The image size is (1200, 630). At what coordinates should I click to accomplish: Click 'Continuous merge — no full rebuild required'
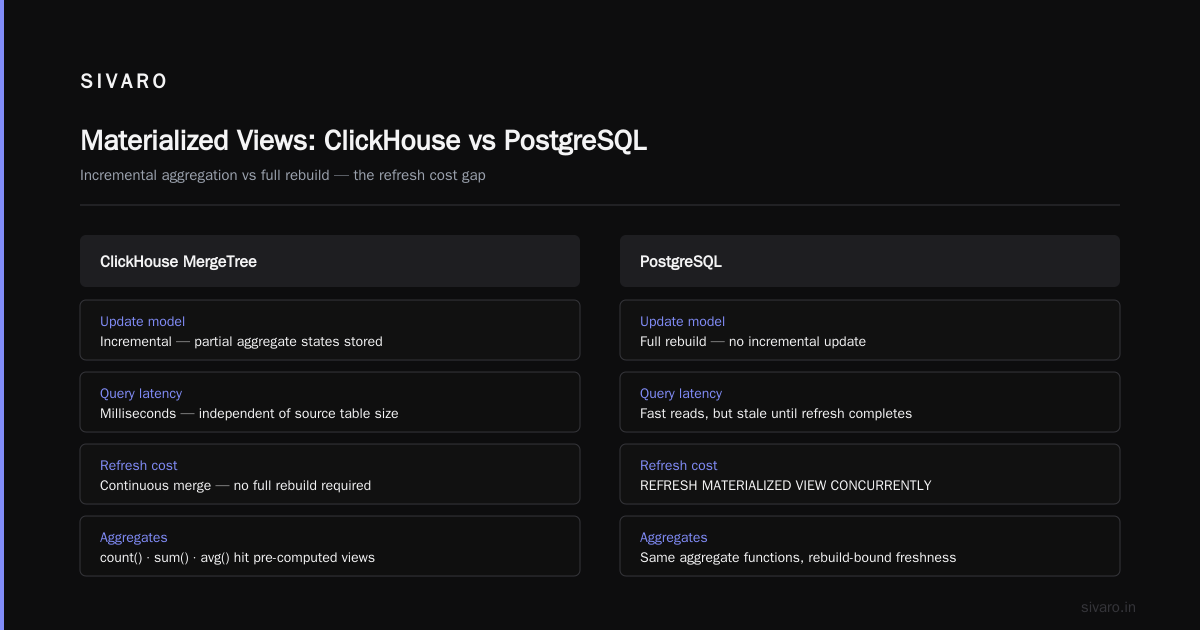pos(235,486)
